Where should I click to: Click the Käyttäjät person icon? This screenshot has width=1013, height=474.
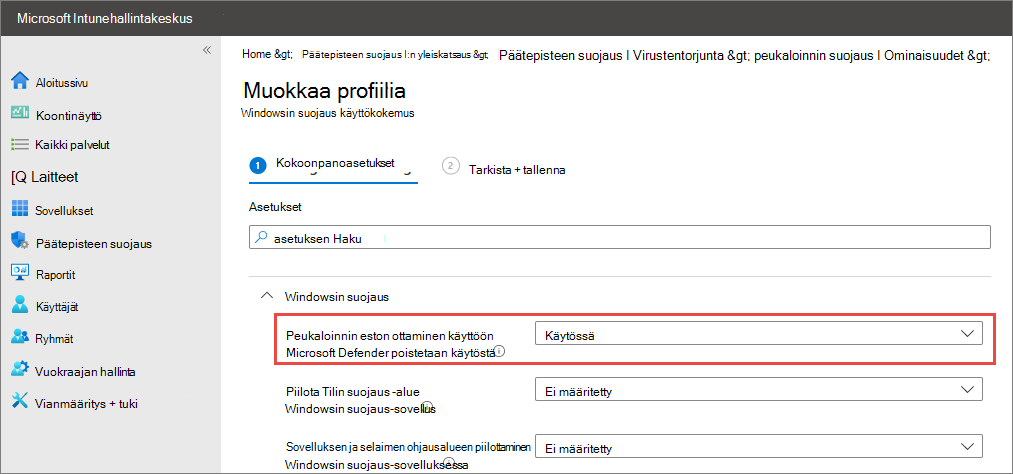pyautogui.click(x=20, y=305)
